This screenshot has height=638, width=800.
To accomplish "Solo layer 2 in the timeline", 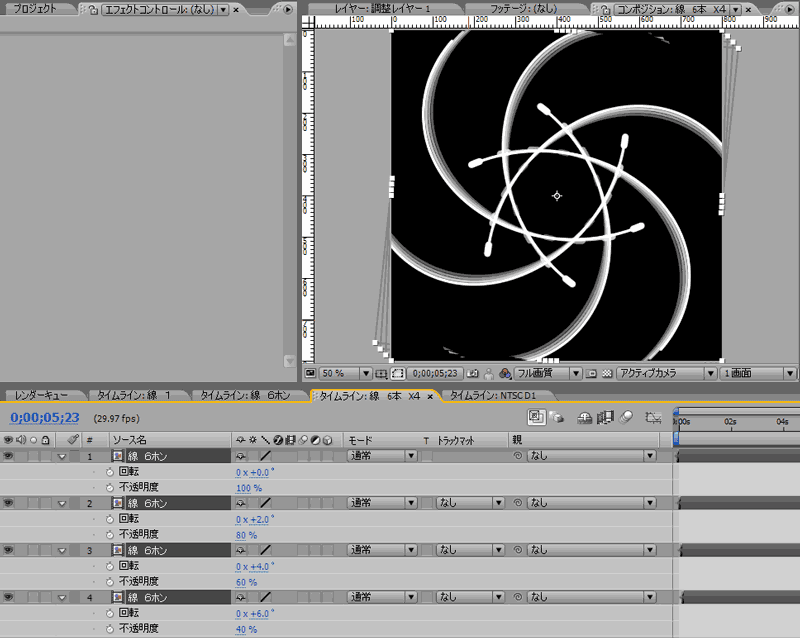I will [x=33, y=504].
